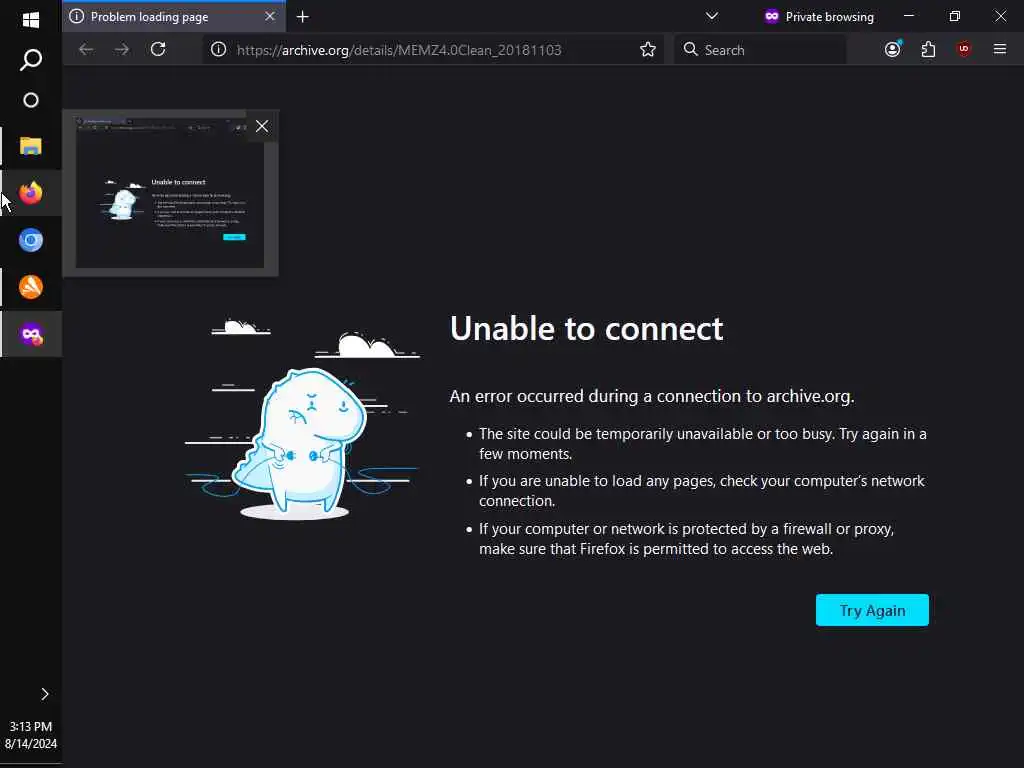The height and width of the screenshot is (768, 1024).
Task: Click the Private browsing indicator
Action: [819, 17]
